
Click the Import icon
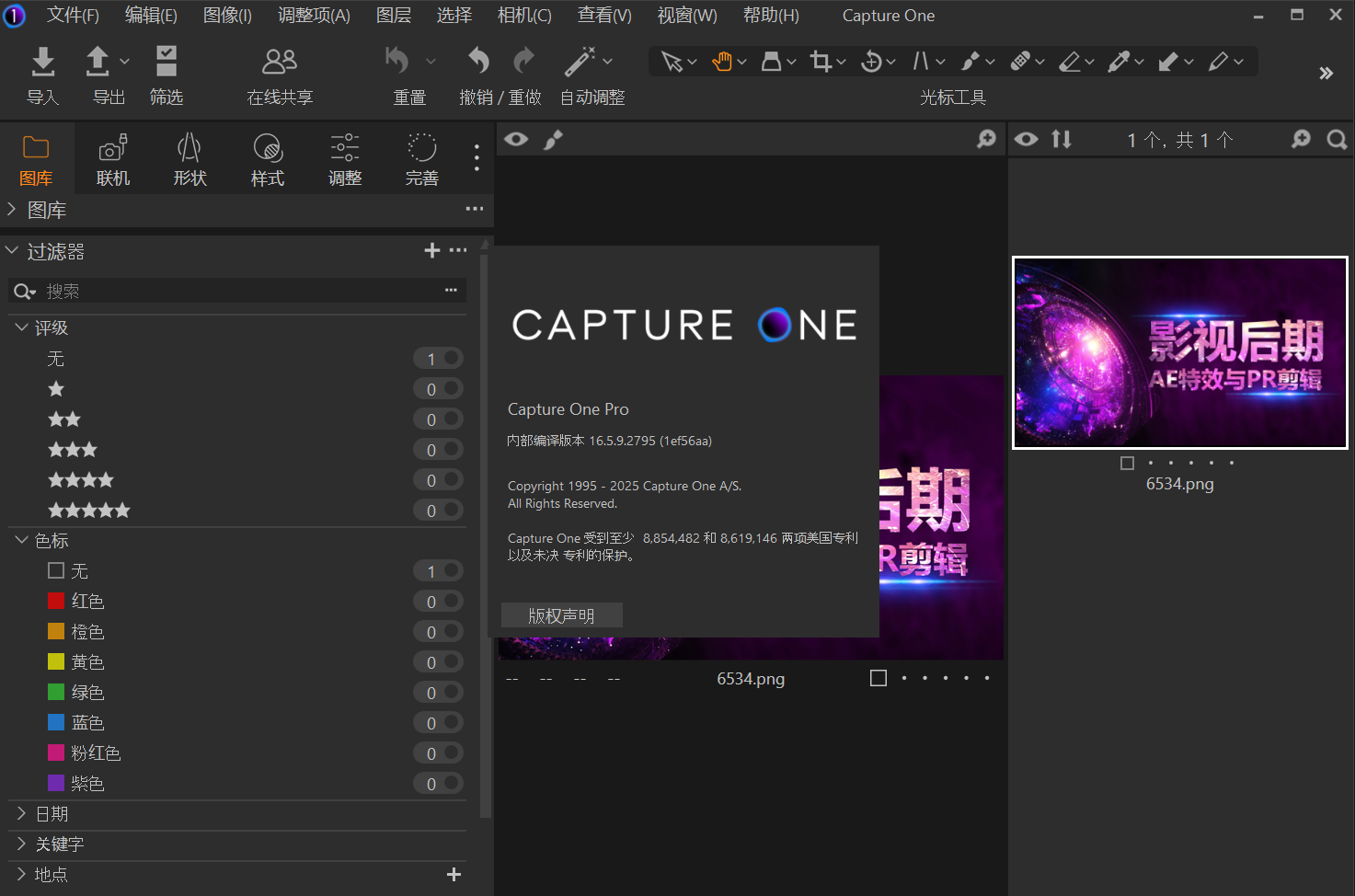coord(42,63)
